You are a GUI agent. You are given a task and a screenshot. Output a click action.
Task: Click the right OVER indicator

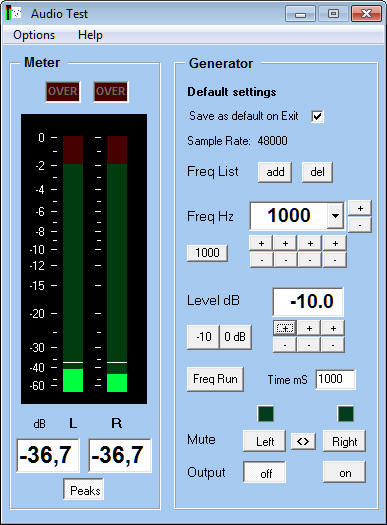(x=111, y=91)
